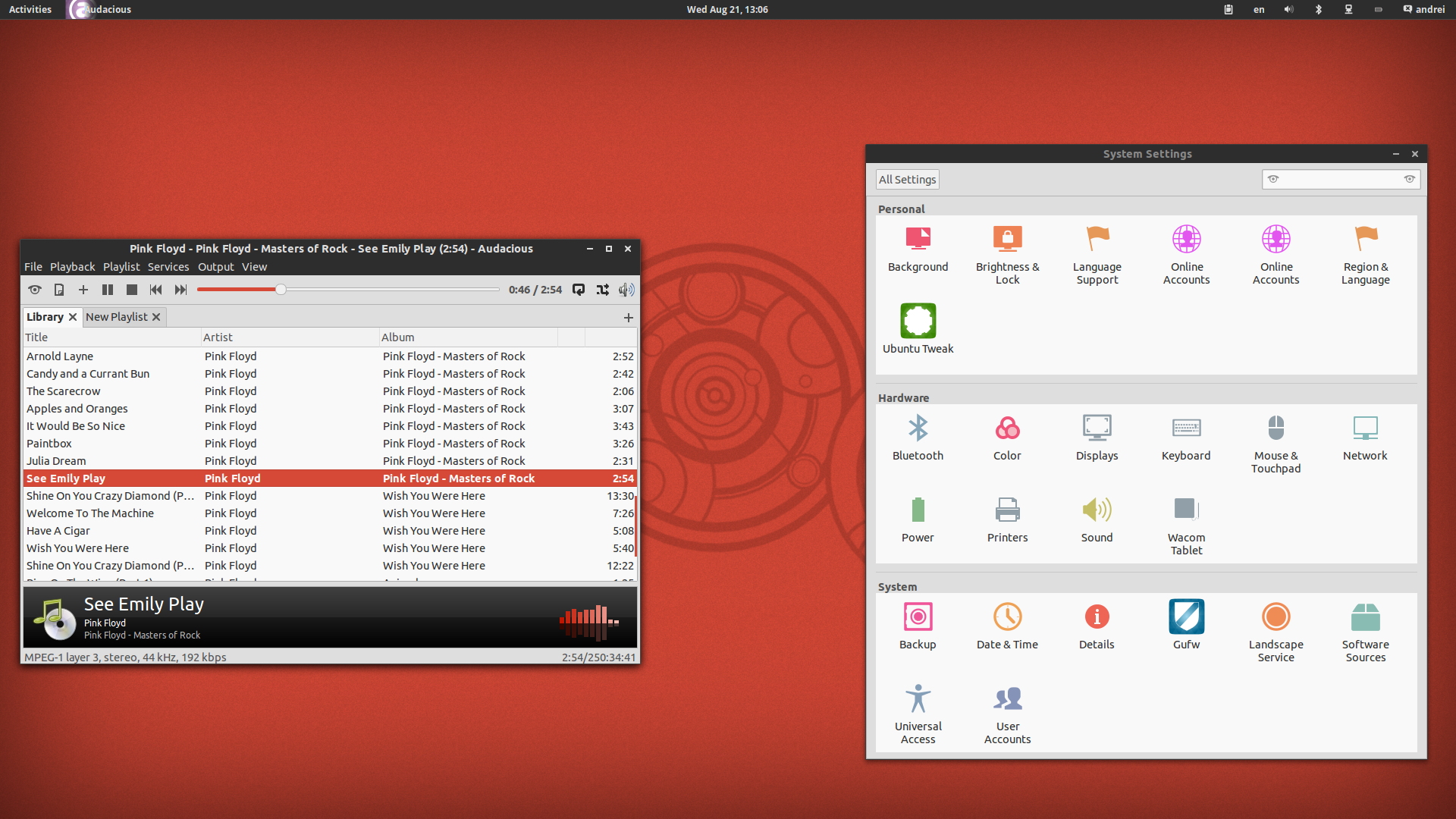Toggle shuffle mode in Audacious
The height and width of the screenshot is (819, 1456).
(603, 290)
